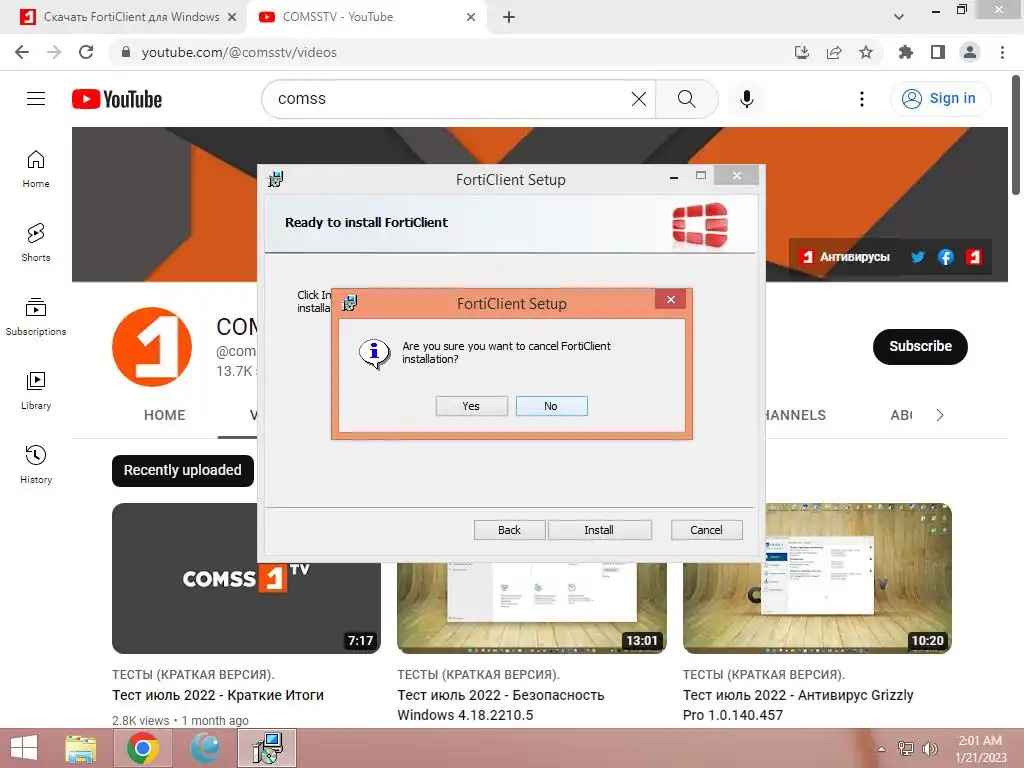Open Chrome profile avatar
The image size is (1024, 768).
[970, 52]
